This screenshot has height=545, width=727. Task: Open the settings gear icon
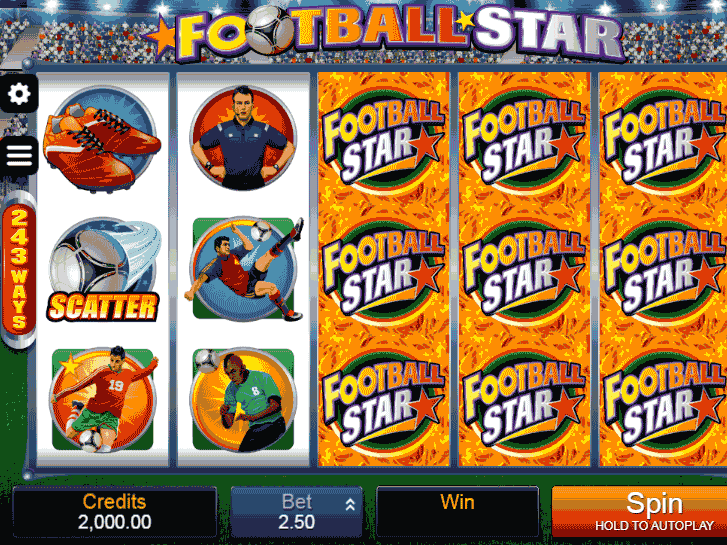click(19, 94)
